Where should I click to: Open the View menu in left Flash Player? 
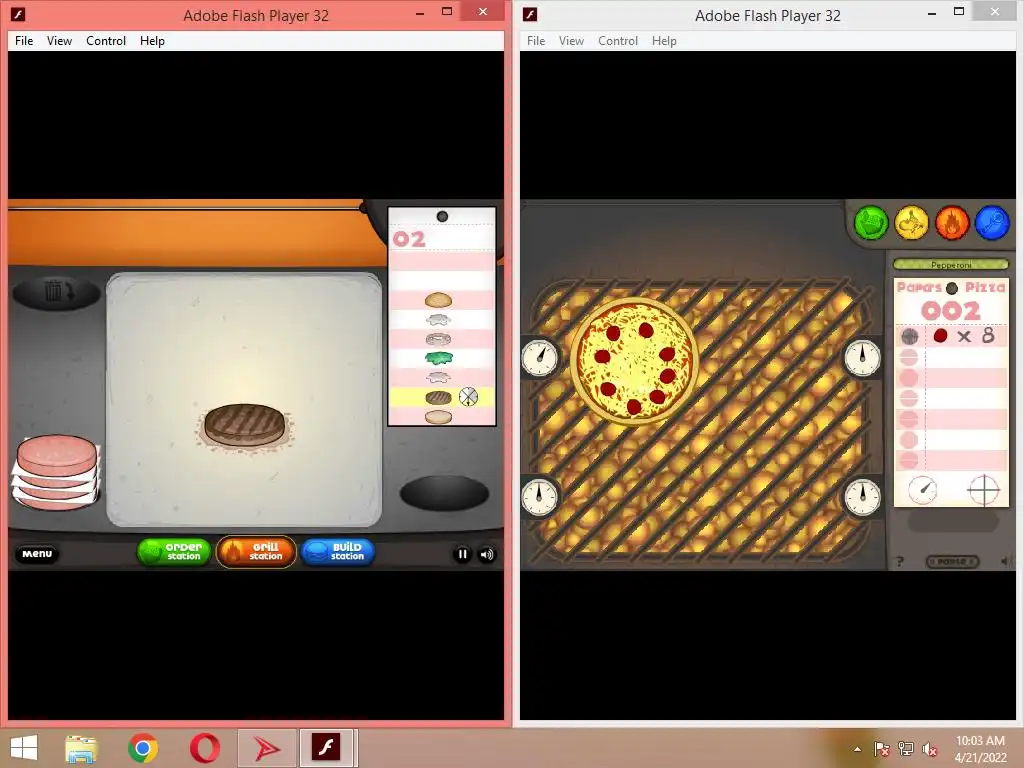point(59,40)
